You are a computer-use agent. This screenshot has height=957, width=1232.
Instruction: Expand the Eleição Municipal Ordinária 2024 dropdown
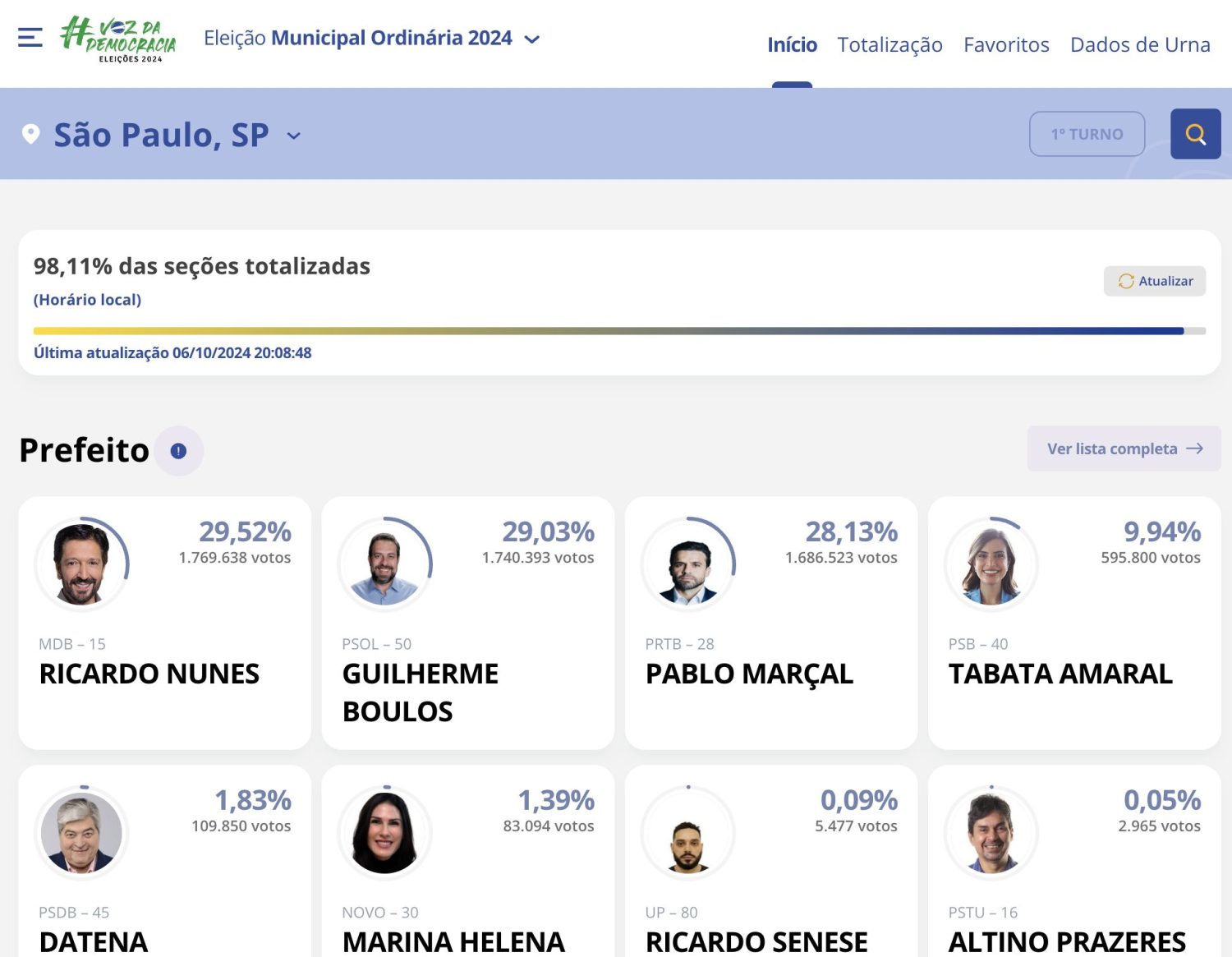tap(532, 39)
